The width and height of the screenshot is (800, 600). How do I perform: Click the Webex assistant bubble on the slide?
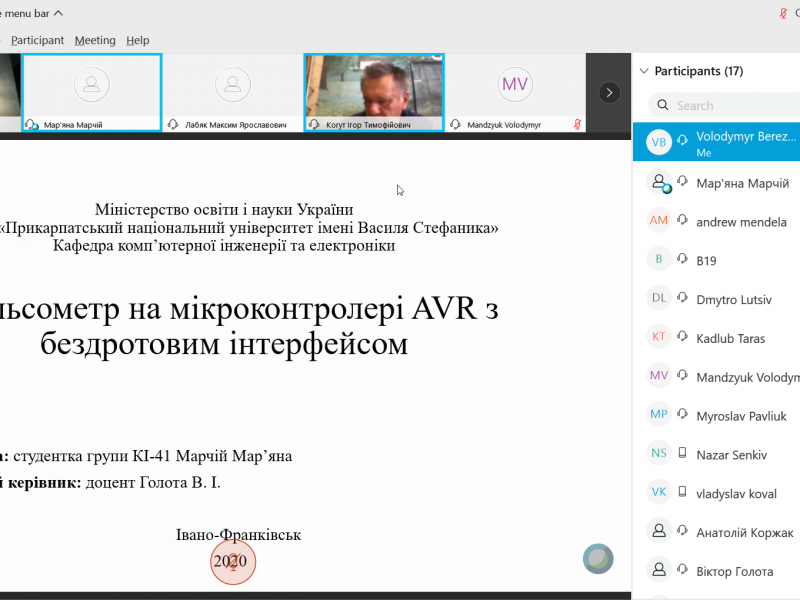click(598, 559)
